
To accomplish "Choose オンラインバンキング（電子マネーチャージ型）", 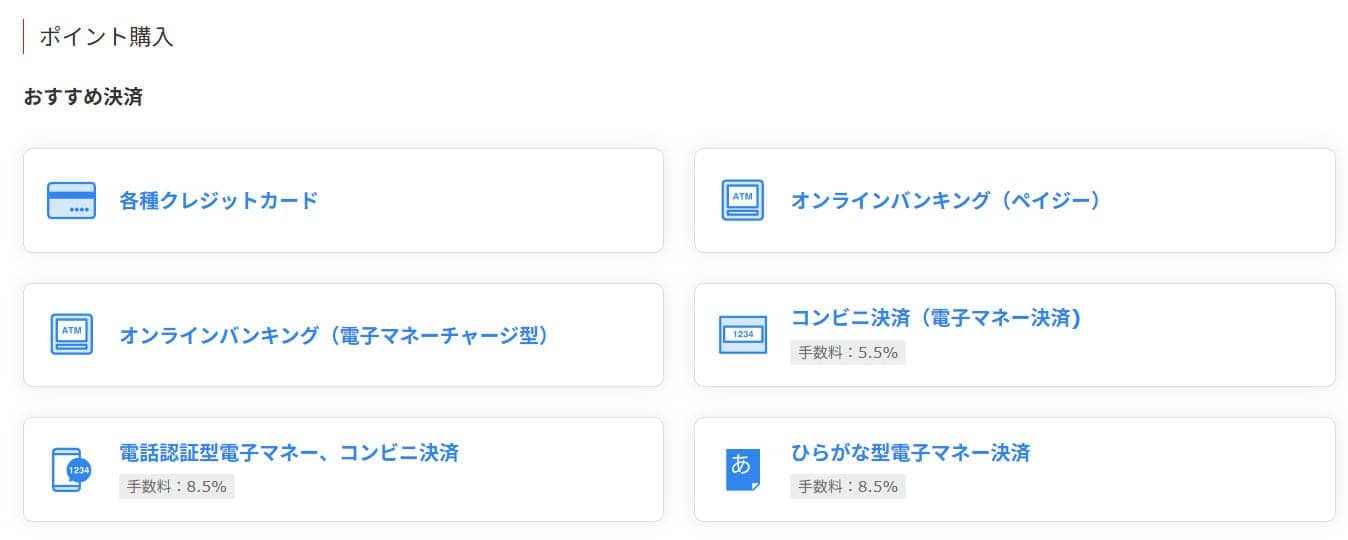I will pos(334,334).
